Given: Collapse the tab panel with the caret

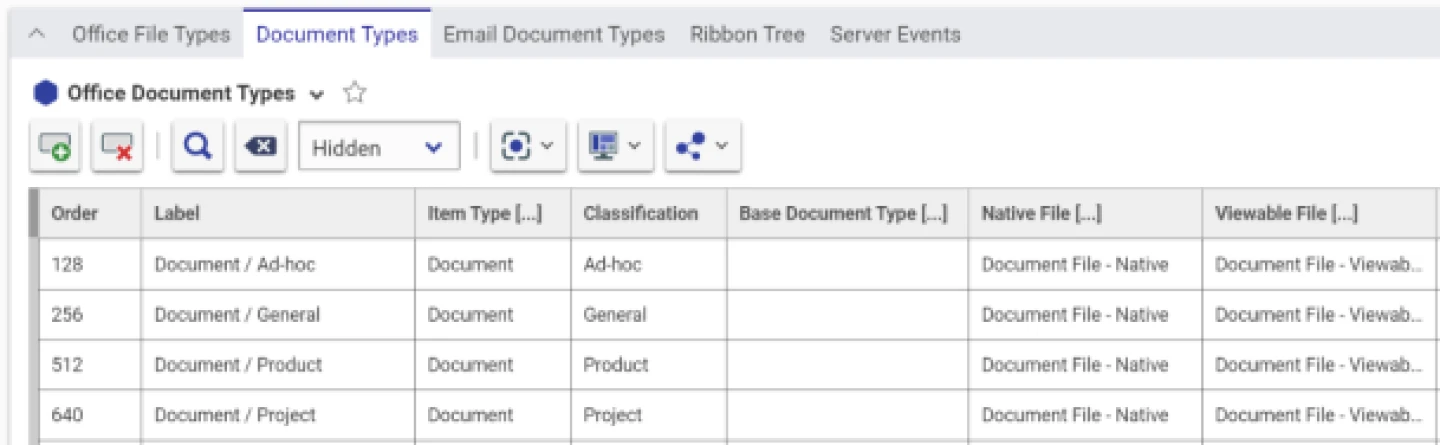Looking at the screenshot, I should [x=37, y=34].
